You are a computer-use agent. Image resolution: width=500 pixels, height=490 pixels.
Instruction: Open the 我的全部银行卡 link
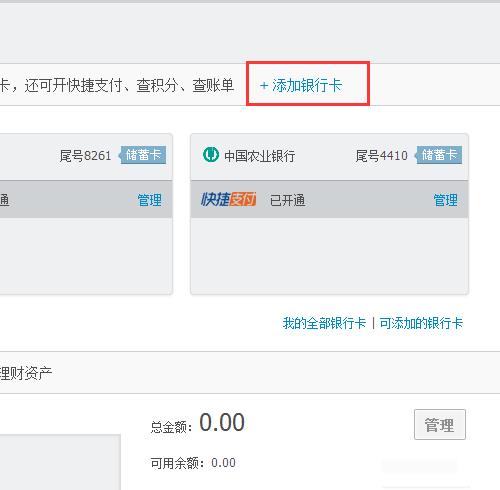tap(324, 323)
